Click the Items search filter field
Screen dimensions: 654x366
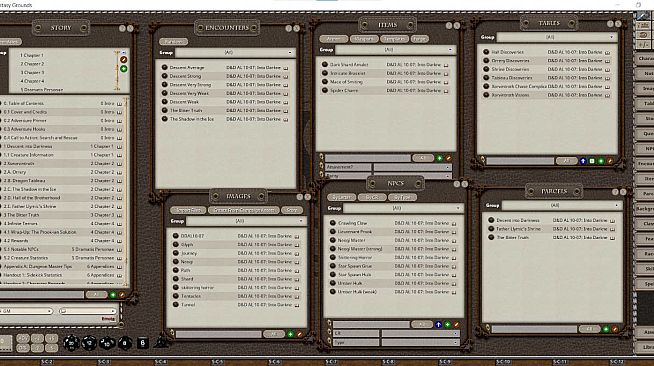pos(367,158)
